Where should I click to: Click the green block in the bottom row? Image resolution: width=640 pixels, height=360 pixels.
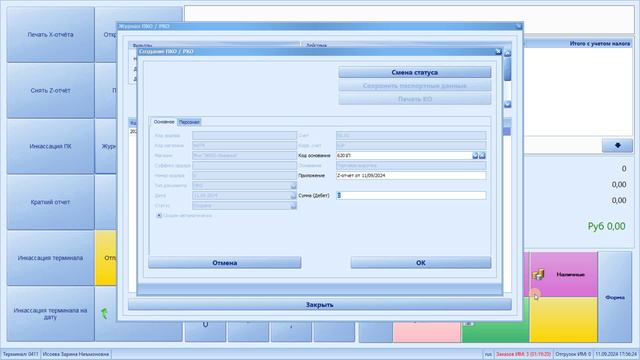click(495, 332)
